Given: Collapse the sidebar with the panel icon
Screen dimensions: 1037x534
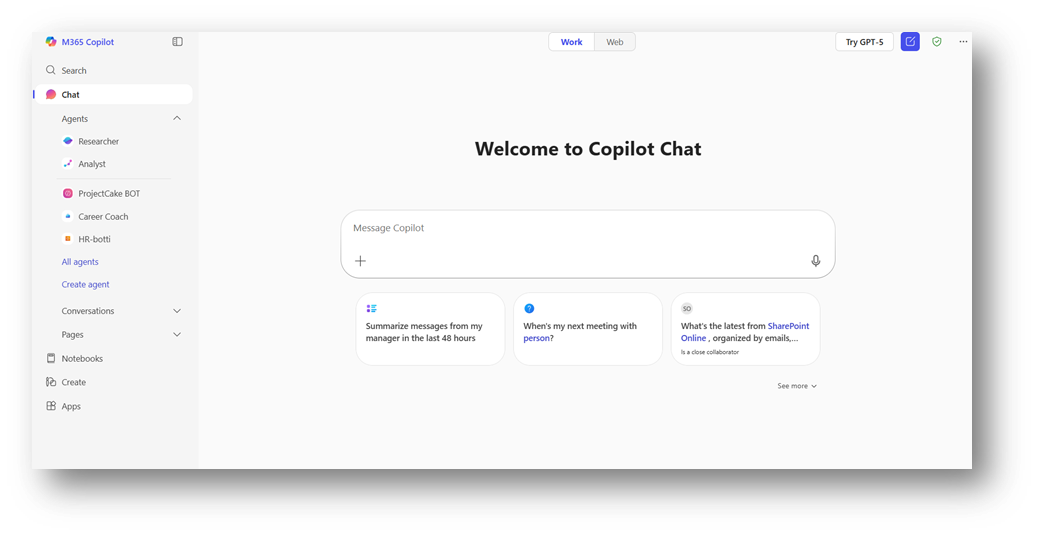Looking at the screenshot, I should click(x=177, y=42).
